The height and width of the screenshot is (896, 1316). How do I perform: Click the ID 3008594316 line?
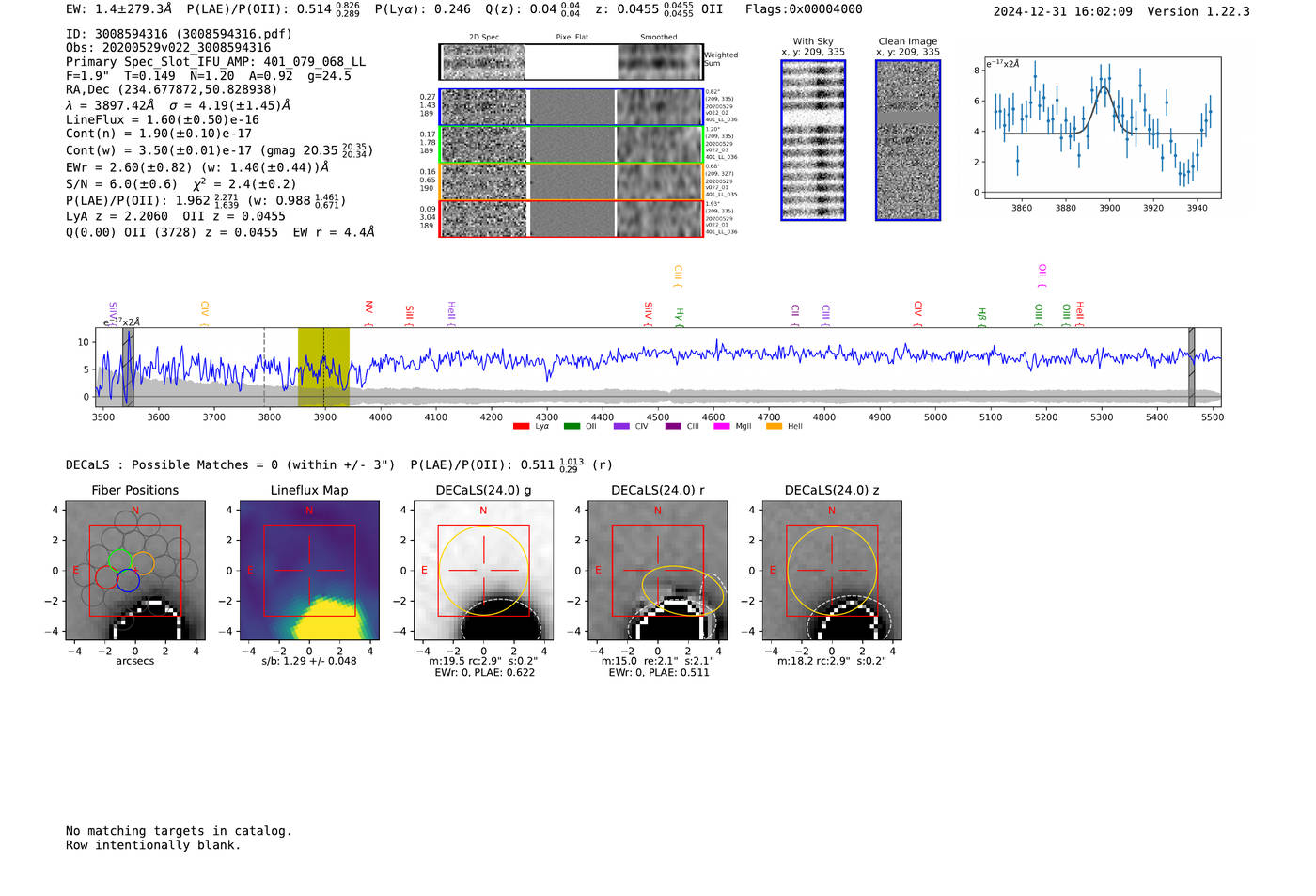pos(179,34)
